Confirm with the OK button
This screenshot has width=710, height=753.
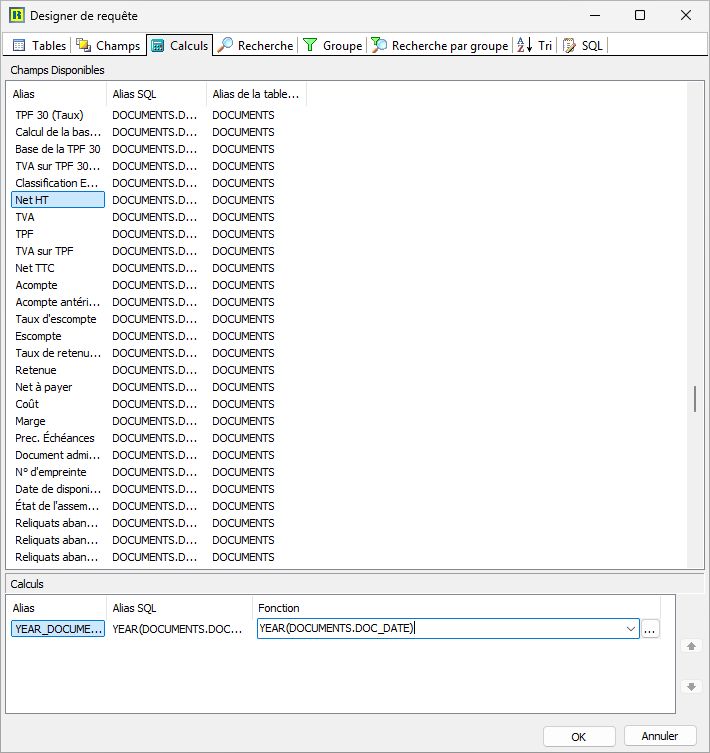tap(579, 737)
